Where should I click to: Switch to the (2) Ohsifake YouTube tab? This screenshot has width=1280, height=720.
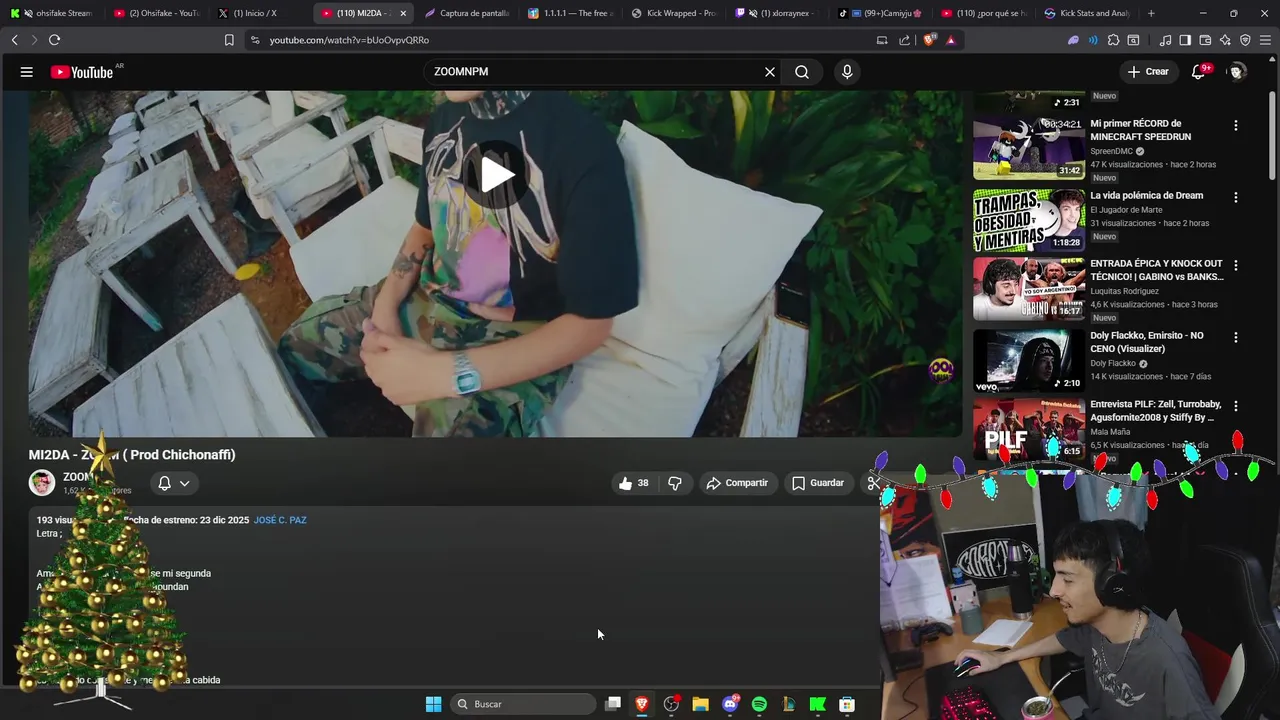coord(156,13)
